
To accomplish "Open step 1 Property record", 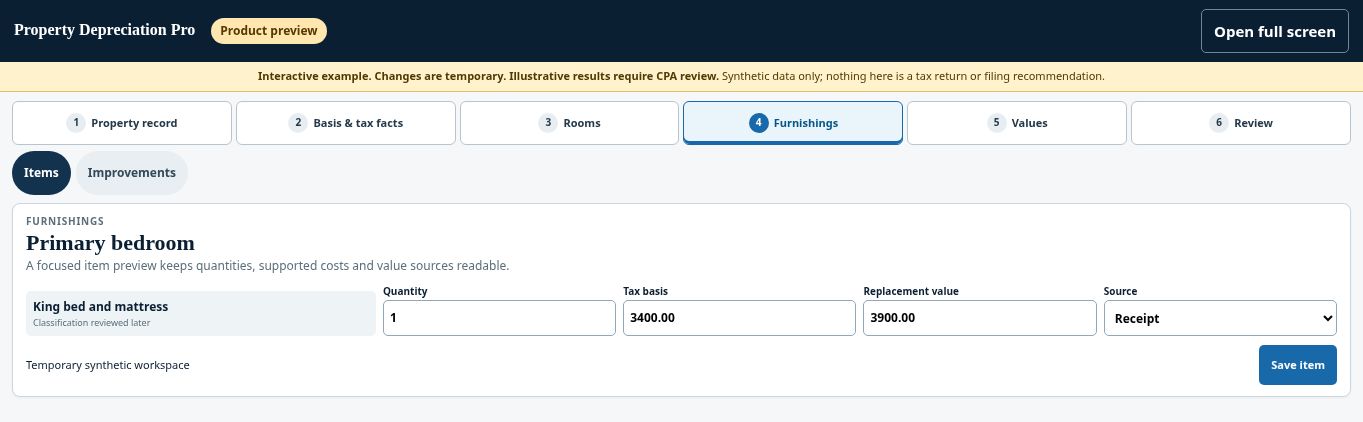I will (x=122, y=123).
